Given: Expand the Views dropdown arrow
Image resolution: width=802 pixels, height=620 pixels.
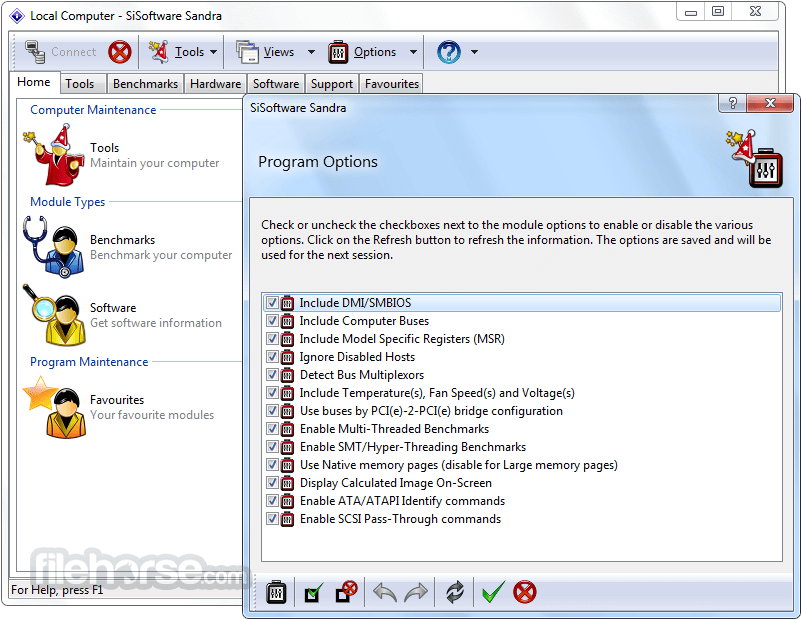Looking at the screenshot, I should point(311,52).
